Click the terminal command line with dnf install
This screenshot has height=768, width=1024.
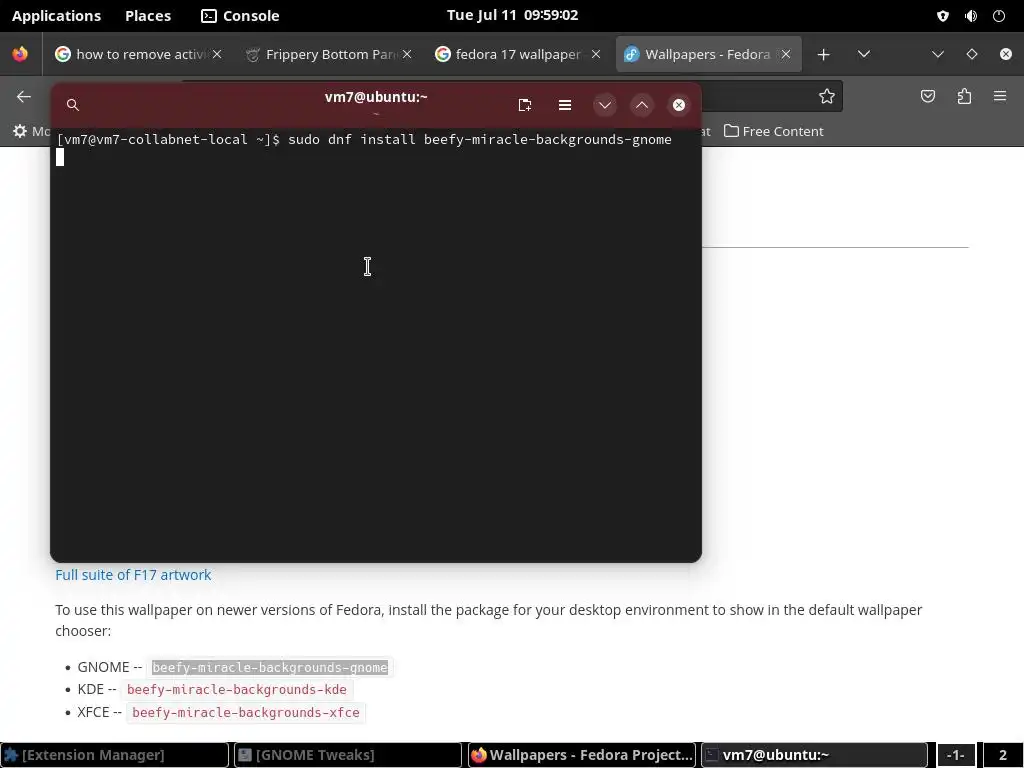point(364,139)
